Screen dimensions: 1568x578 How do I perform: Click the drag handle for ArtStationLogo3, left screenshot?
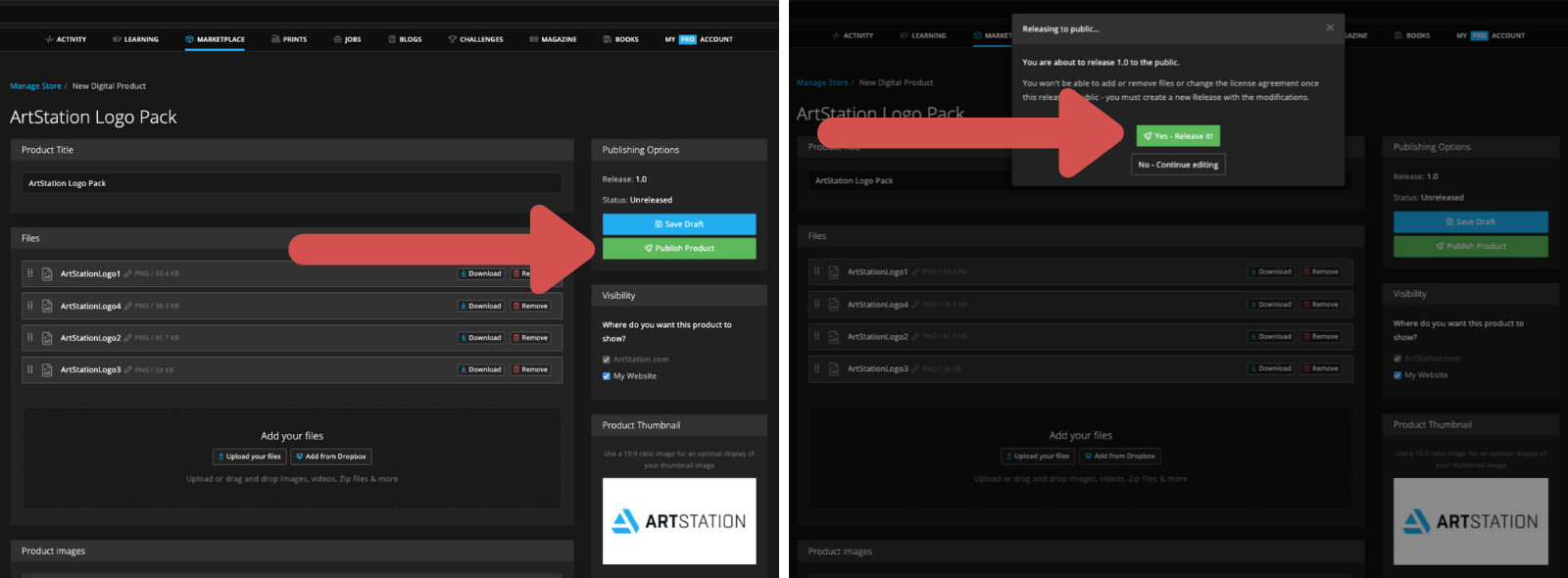tap(30, 369)
